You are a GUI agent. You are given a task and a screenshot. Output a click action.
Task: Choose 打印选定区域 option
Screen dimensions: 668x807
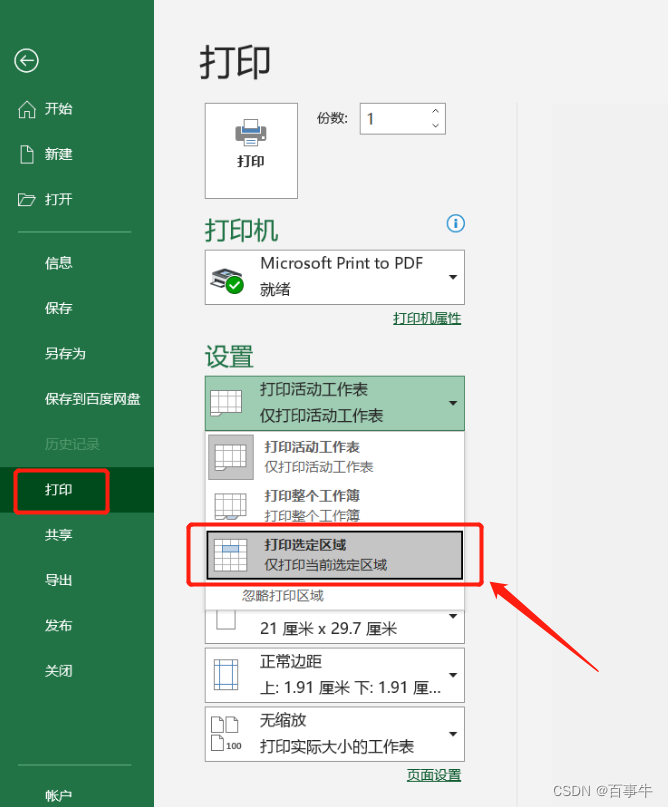pyautogui.click(x=335, y=555)
